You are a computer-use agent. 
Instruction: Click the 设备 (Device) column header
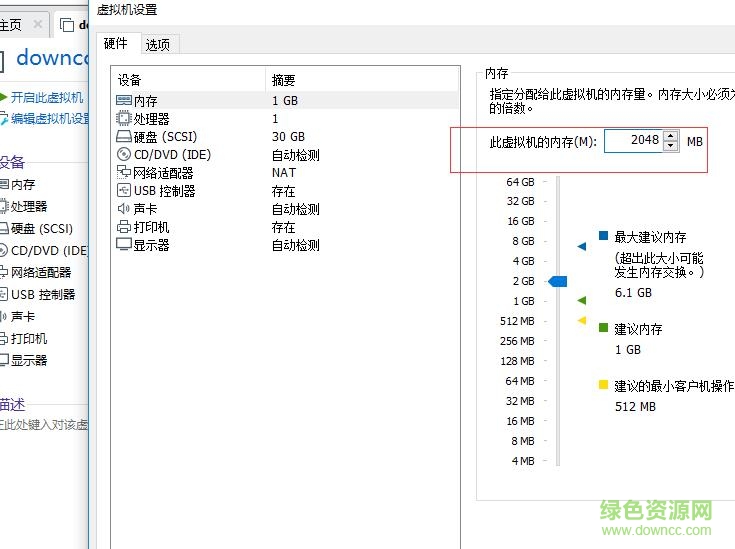tap(130, 80)
